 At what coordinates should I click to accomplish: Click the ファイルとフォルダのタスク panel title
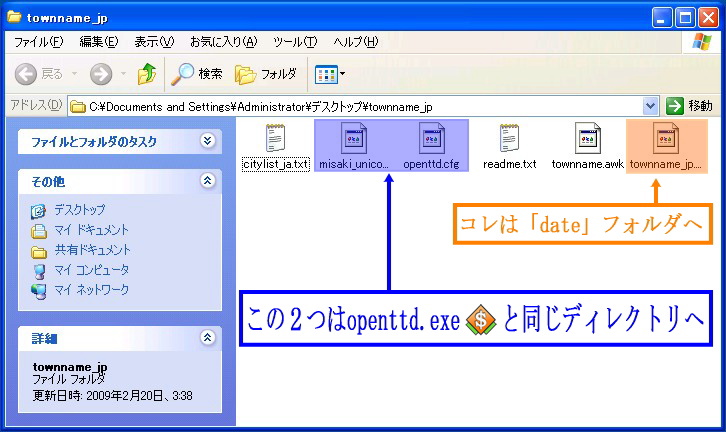[x=94, y=142]
